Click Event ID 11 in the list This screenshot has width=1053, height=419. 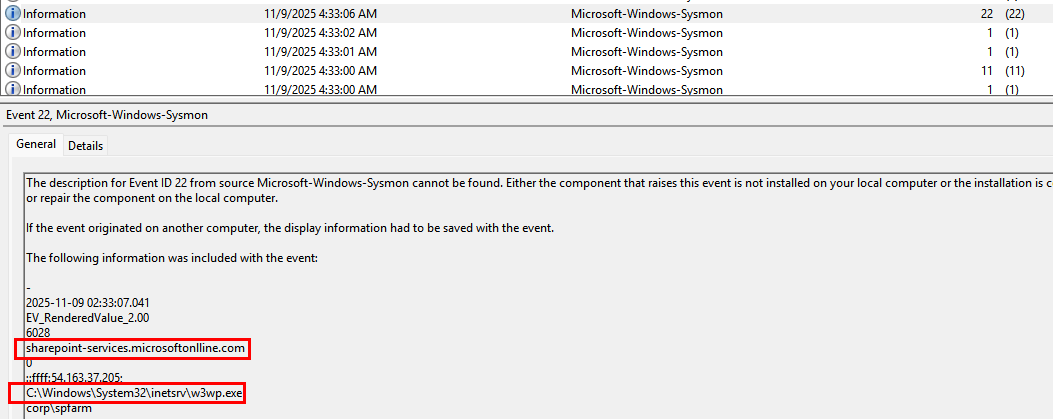coord(987,71)
